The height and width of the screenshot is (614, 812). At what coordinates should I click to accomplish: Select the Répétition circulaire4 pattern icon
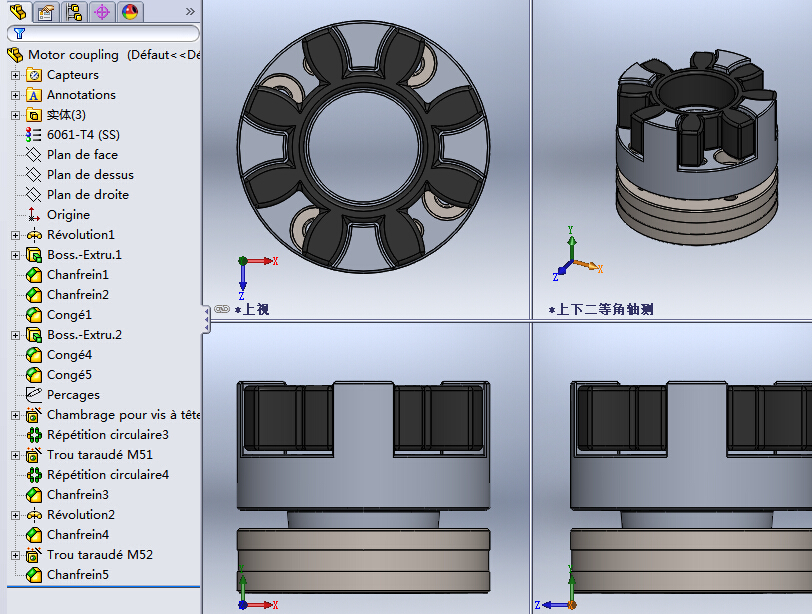pyautogui.click(x=34, y=475)
